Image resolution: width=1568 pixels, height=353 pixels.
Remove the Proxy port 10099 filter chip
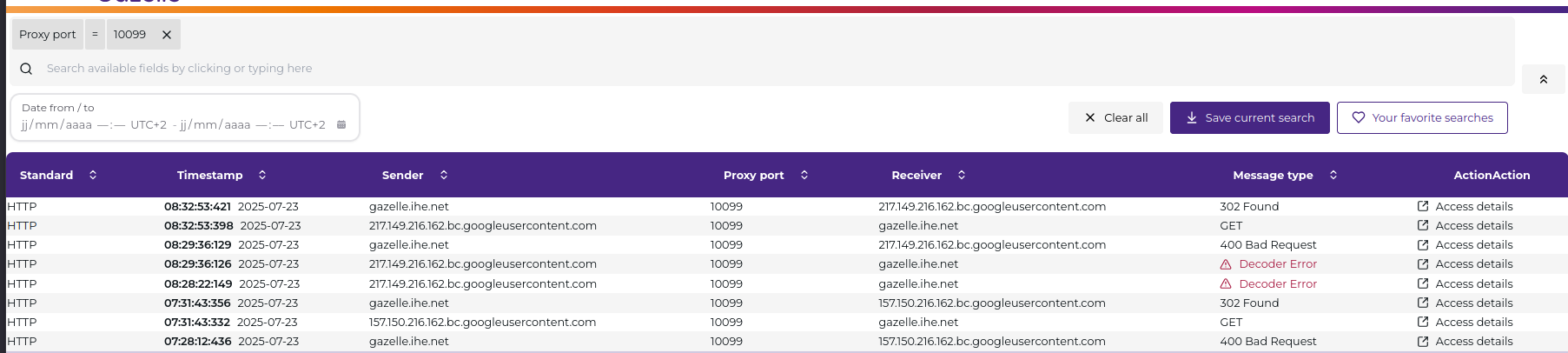[x=167, y=35]
